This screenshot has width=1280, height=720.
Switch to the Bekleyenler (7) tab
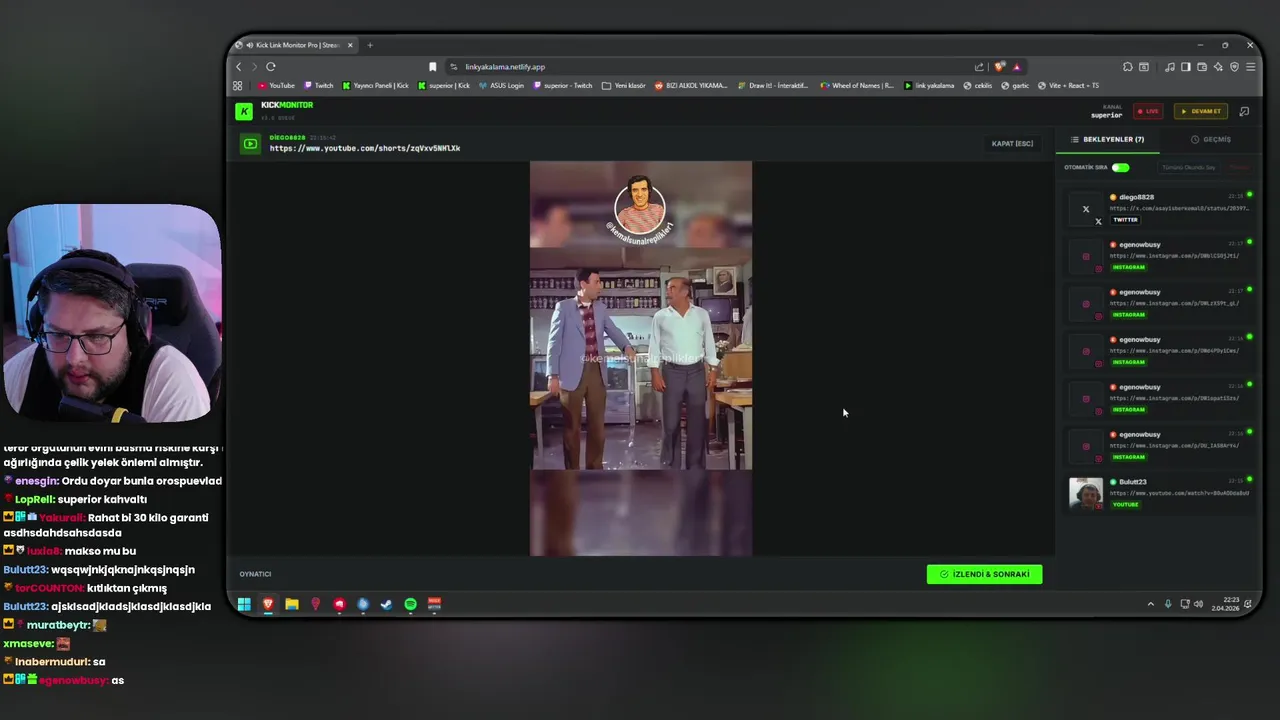pyautogui.click(x=1108, y=139)
